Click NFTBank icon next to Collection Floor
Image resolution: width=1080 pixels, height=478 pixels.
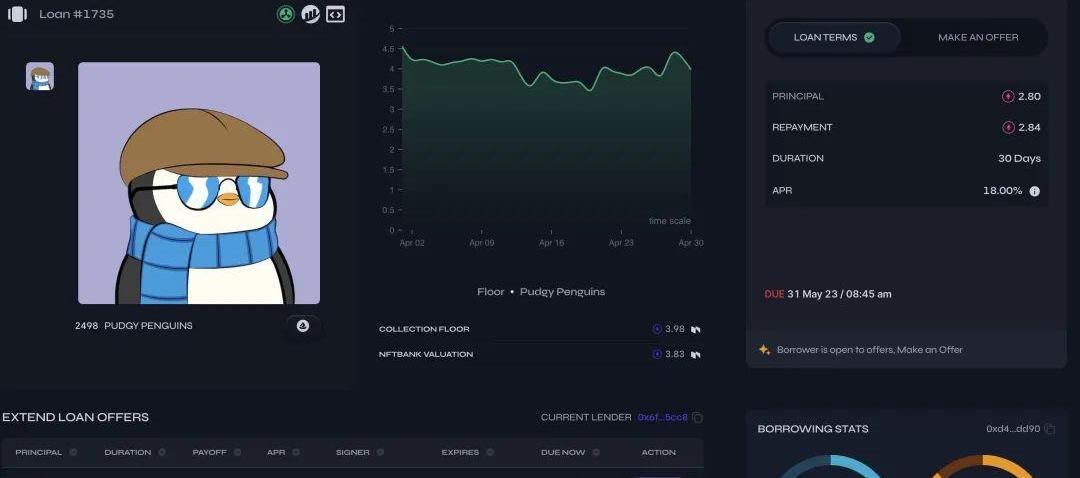coord(695,329)
